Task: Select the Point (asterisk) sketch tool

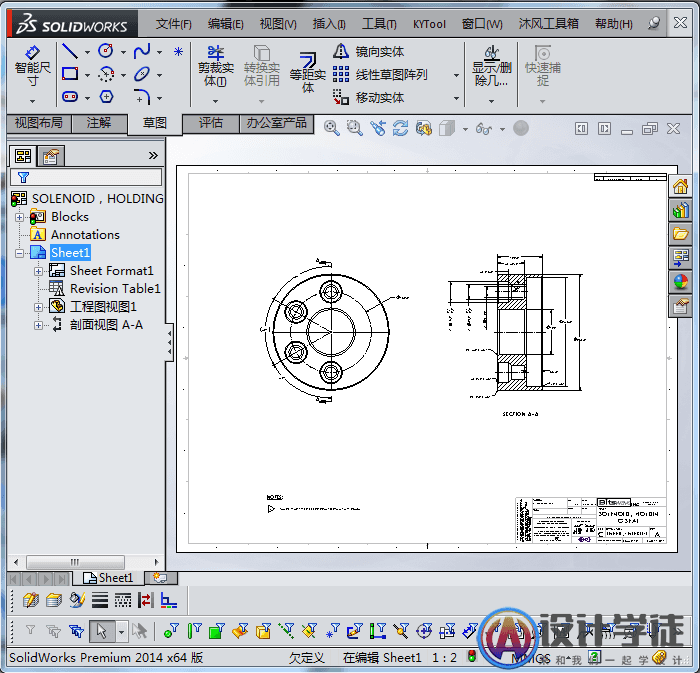Action: pos(178,52)
